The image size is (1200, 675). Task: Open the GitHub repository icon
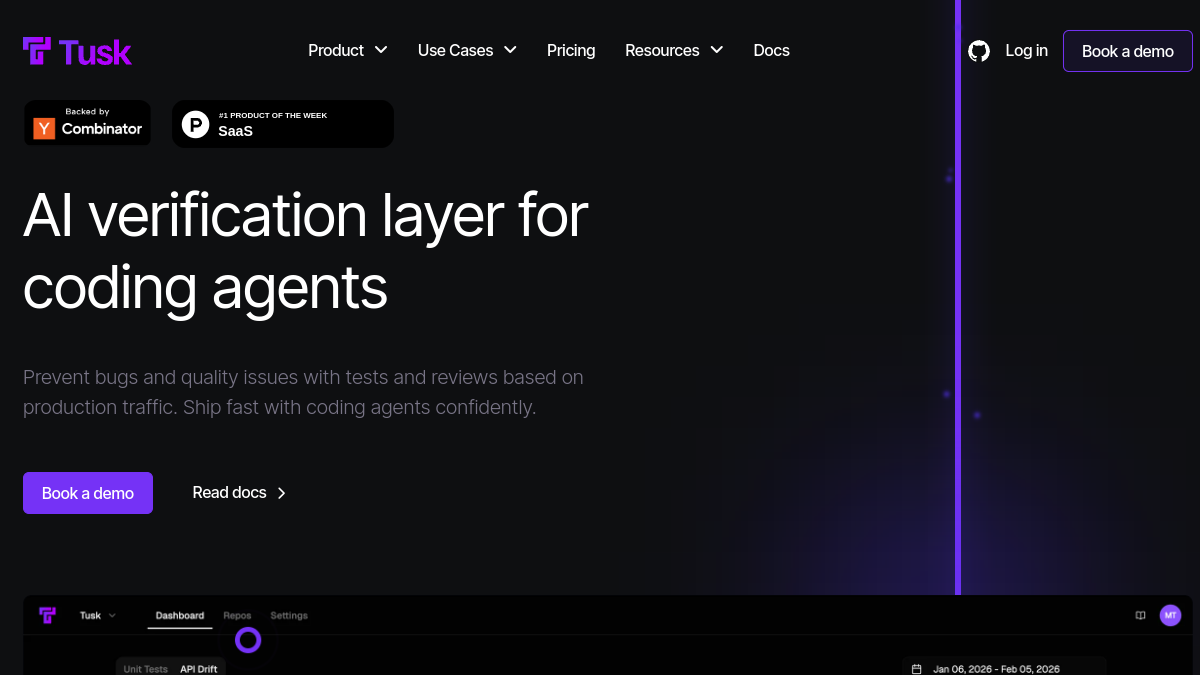[979, 51]
